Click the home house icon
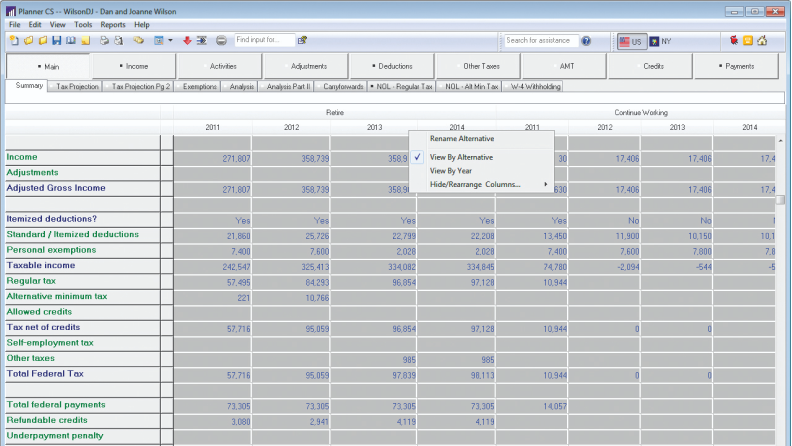792x446 pixels. point(762,40)
